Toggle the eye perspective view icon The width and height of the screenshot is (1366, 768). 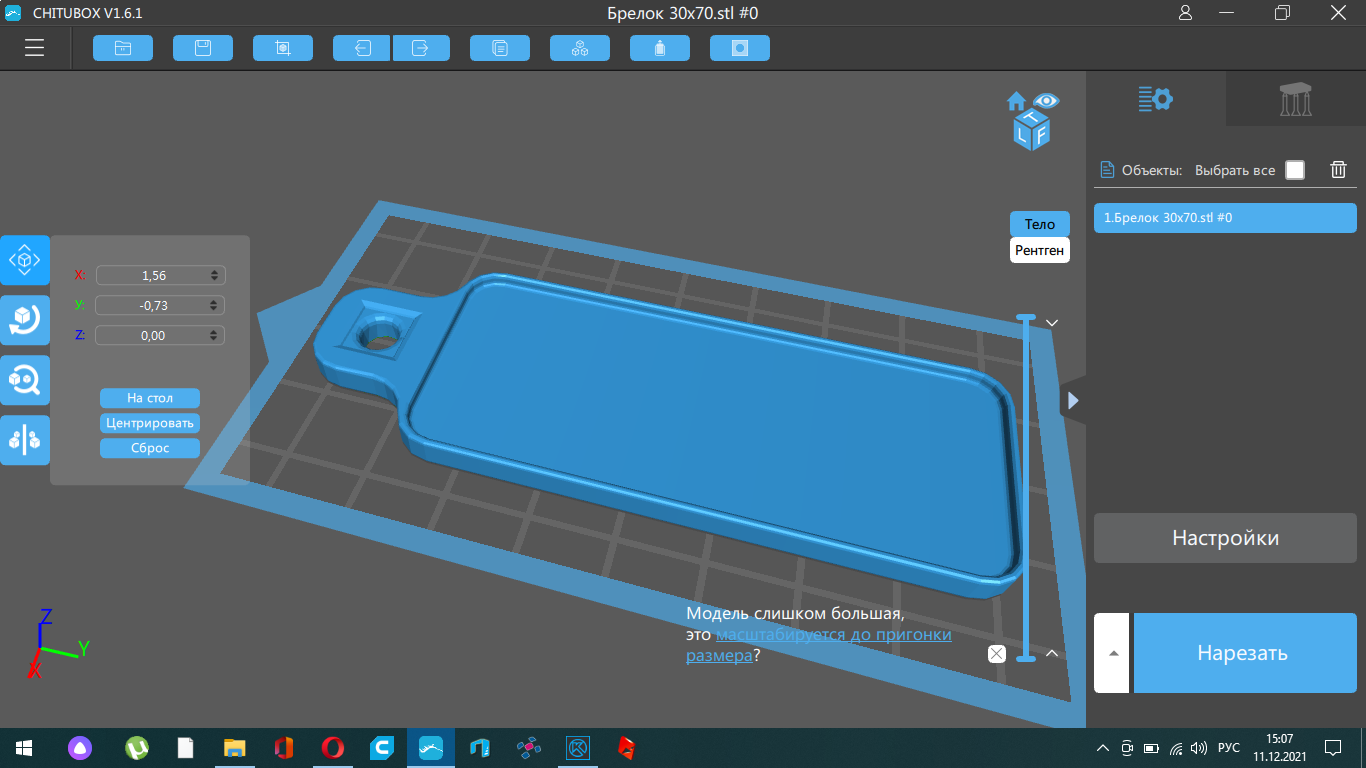pos(1046,100)
